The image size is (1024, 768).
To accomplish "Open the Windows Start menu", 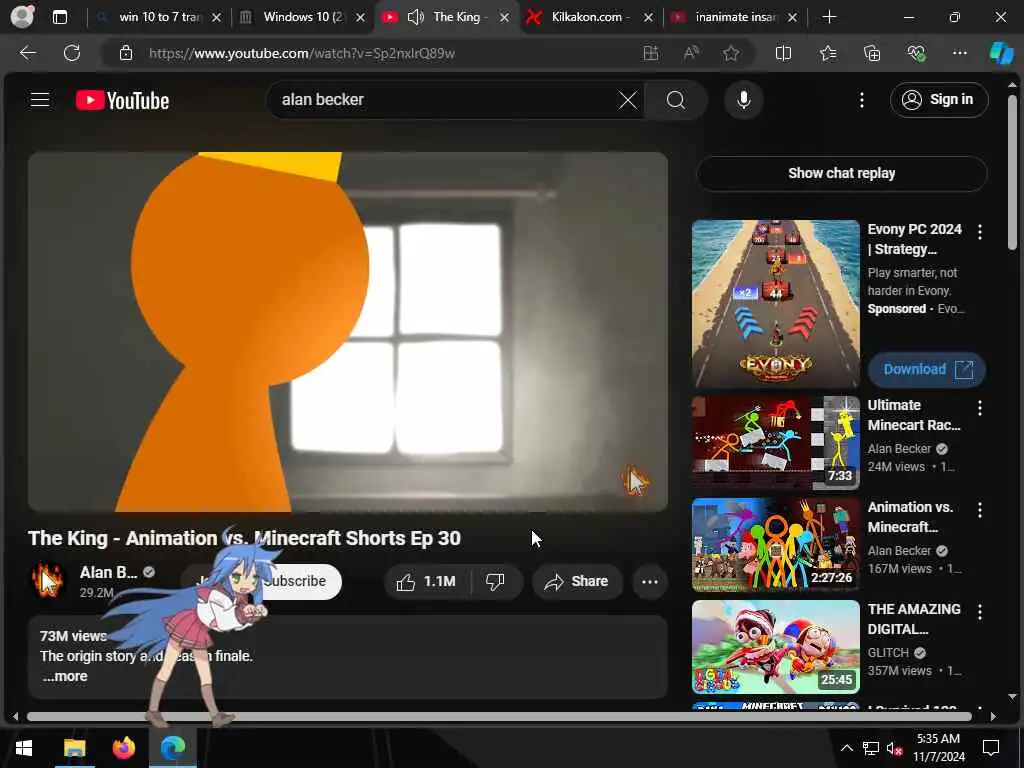I will pyautogui.click(x=24, y=748).
